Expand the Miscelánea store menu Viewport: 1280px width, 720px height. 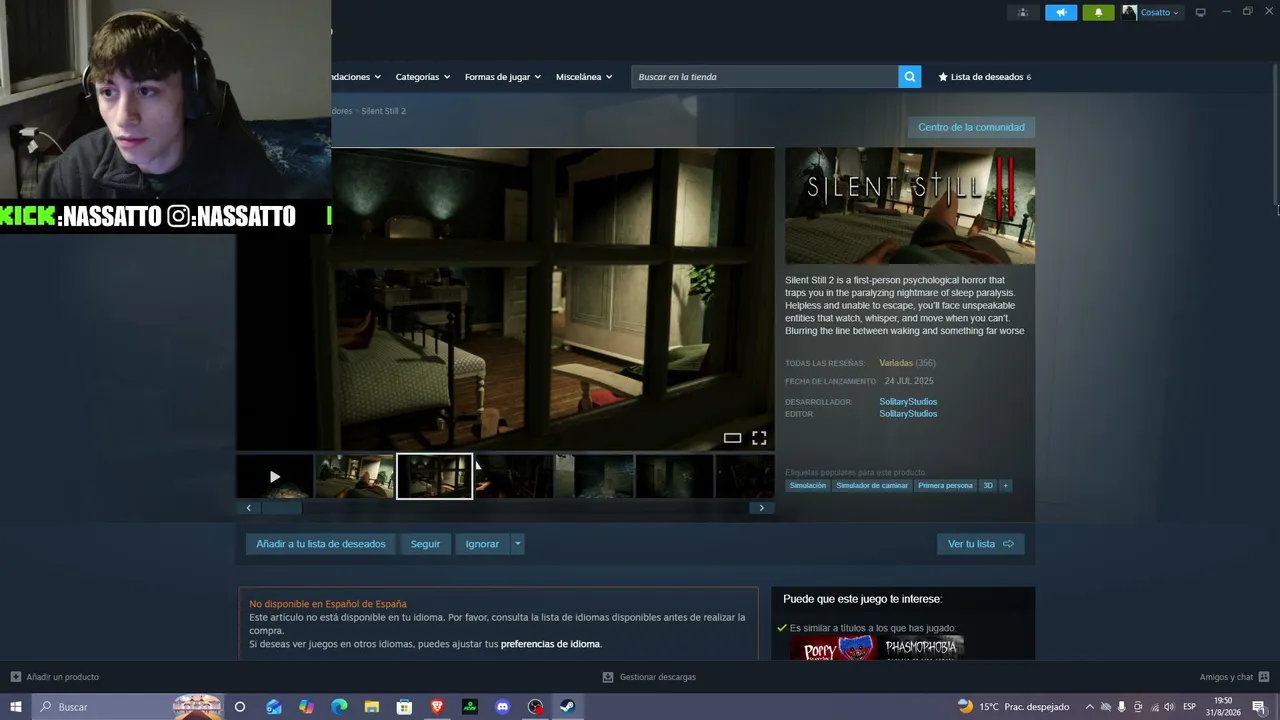[584, 77]
